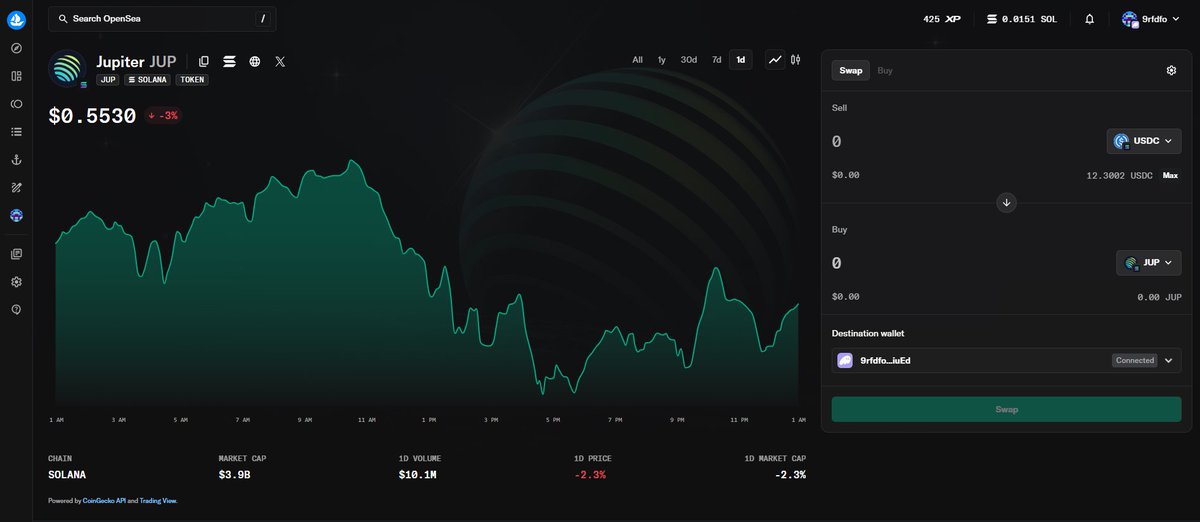The image size is (1200, 522).
Task: Open the tokens coin icon in sidebar
Action: pos(16,104)
